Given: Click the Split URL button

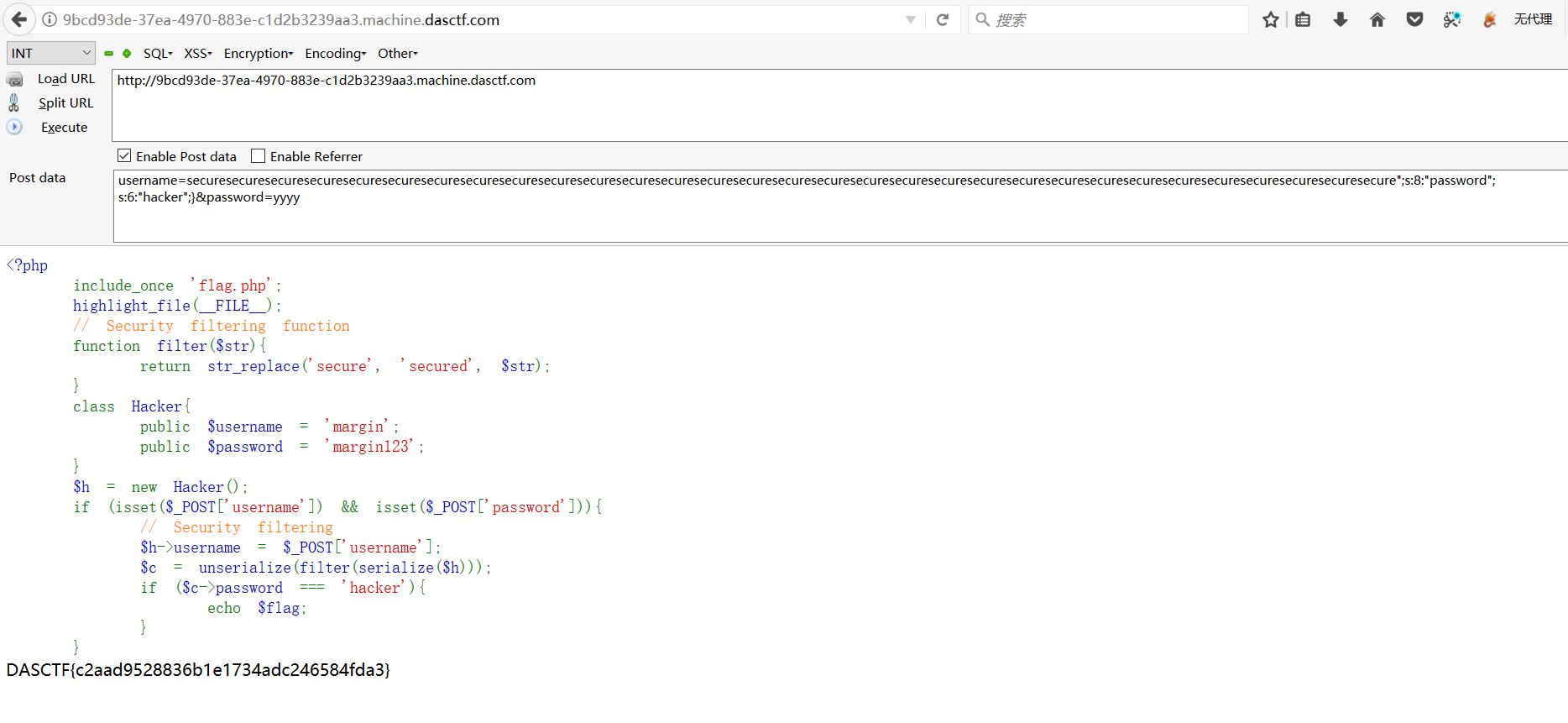Looking at the screenshot, I should click(x=66, y=102).
